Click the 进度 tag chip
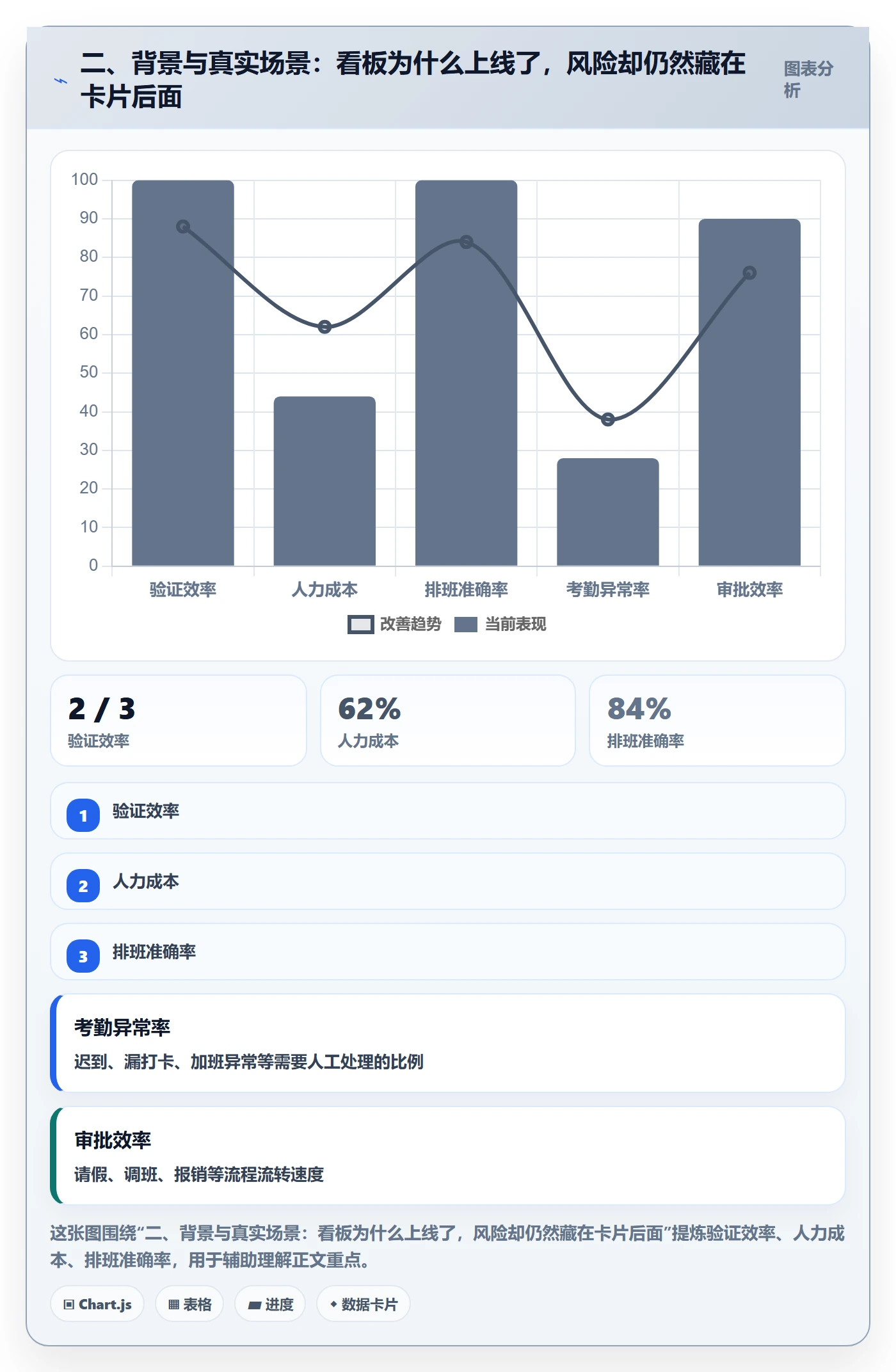 pyautogui.click(x=270, y=1304)
